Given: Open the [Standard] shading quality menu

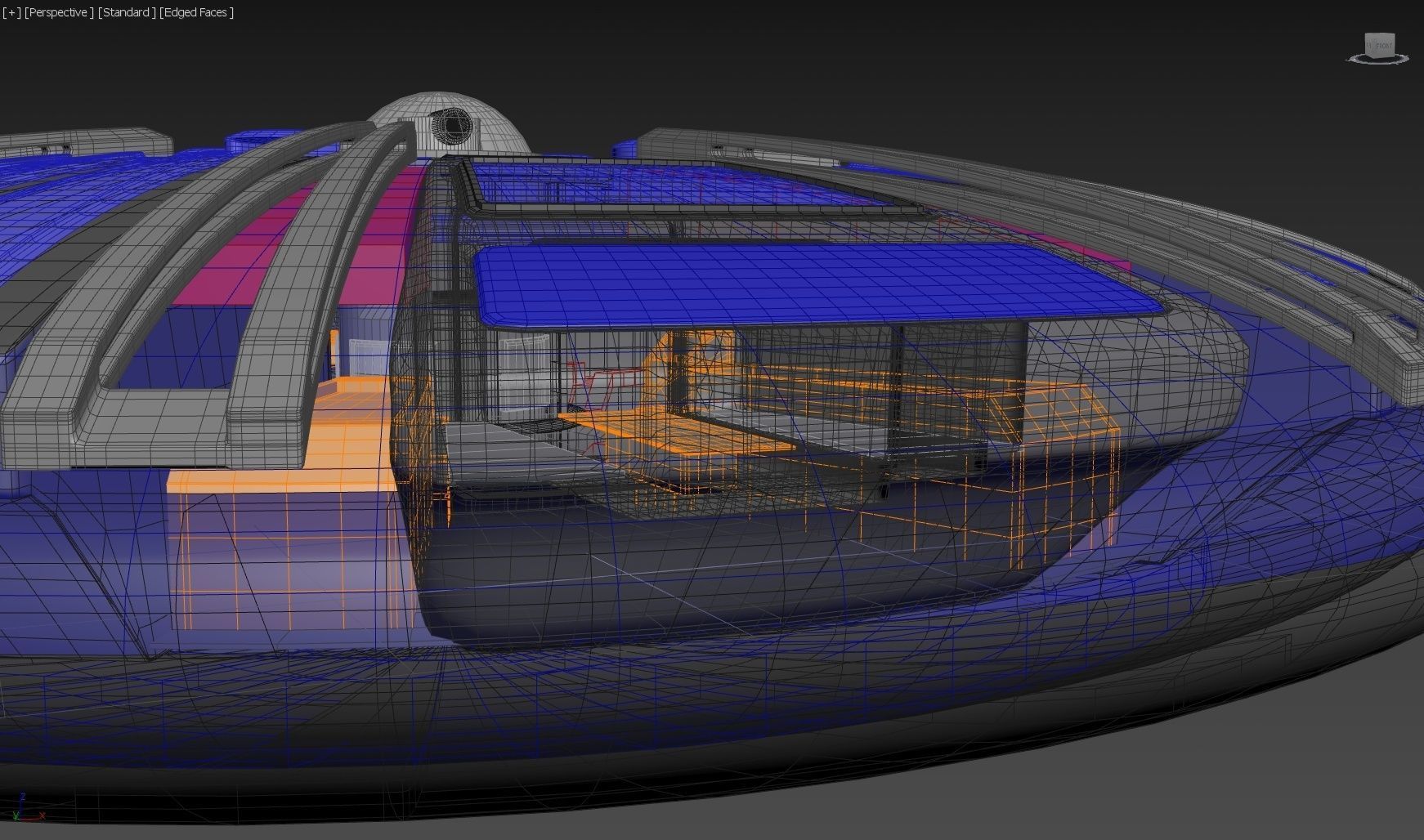Looking at the screenshot, I should [x=127, y=12].
